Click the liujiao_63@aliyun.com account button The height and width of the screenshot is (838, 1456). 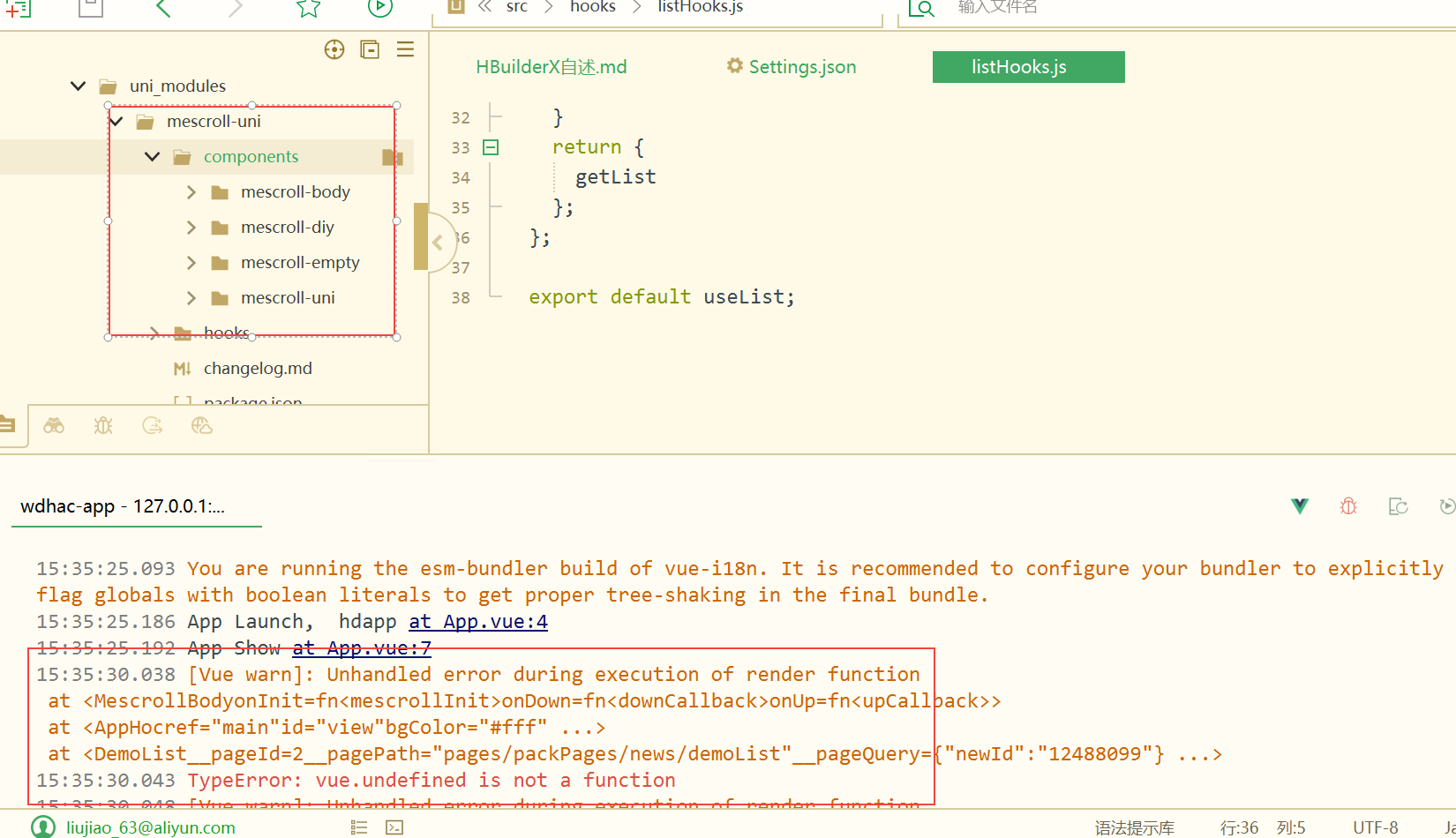[150, 827]
